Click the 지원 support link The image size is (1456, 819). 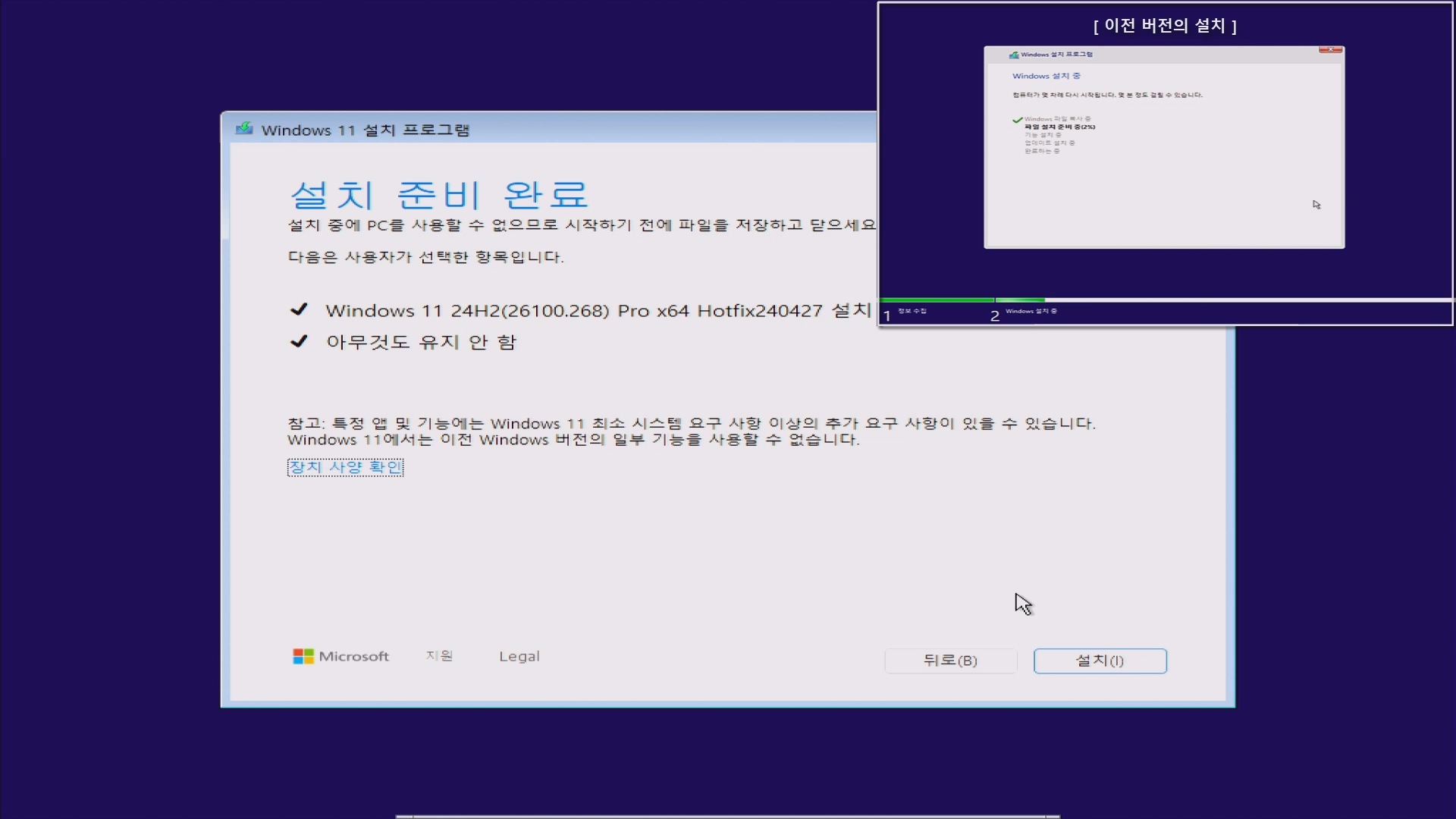439,656
